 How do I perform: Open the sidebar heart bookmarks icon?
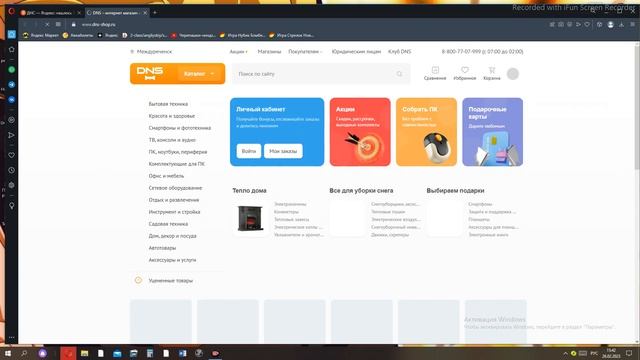[11, 155]
